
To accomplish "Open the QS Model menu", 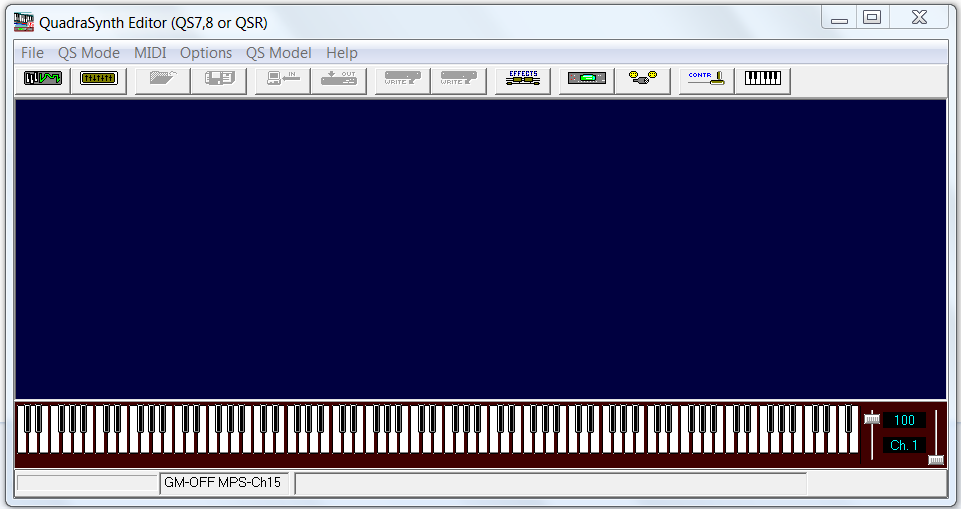I will pyautogui.click(x=278, y=53).
